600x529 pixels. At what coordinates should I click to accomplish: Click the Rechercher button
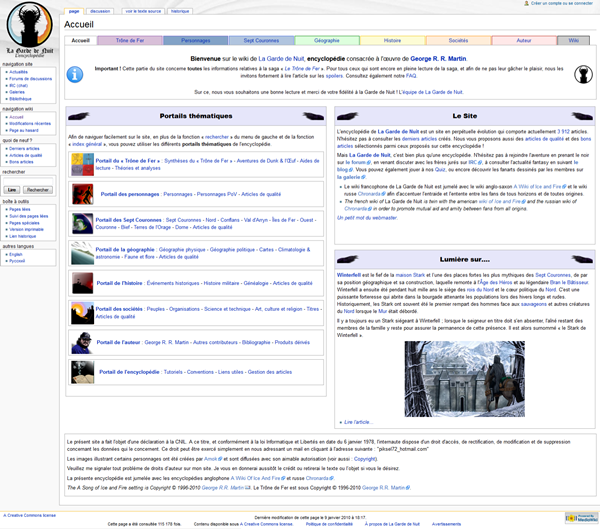38,190
